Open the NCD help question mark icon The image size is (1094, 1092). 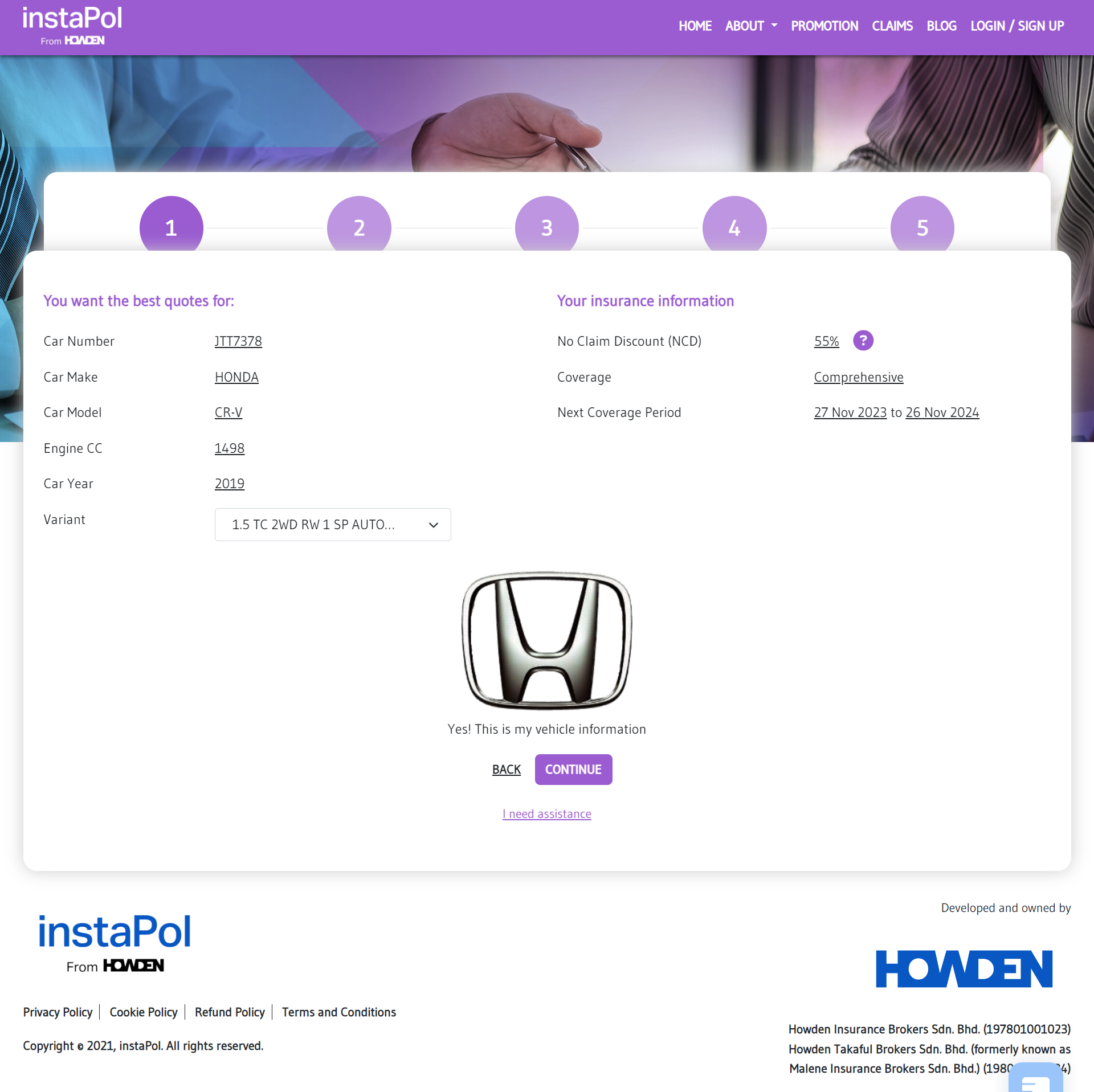click(863, 341)
